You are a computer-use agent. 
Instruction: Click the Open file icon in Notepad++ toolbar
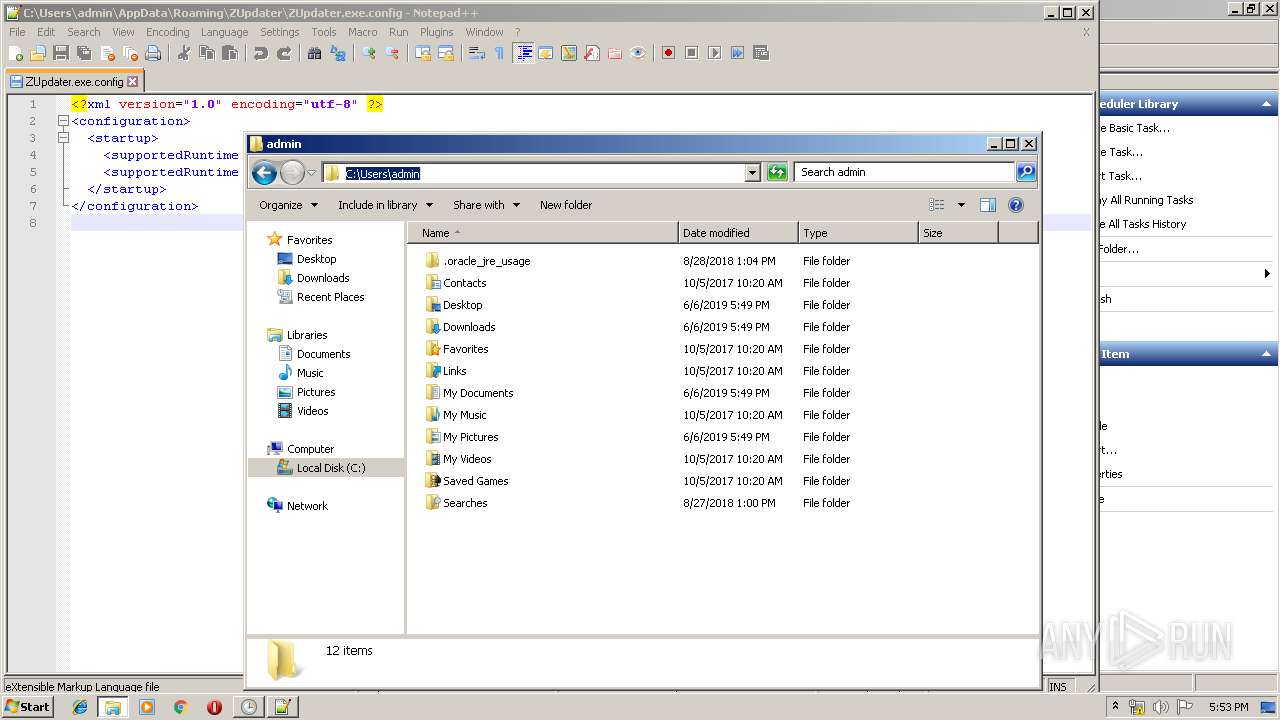[x=38, y=53]
